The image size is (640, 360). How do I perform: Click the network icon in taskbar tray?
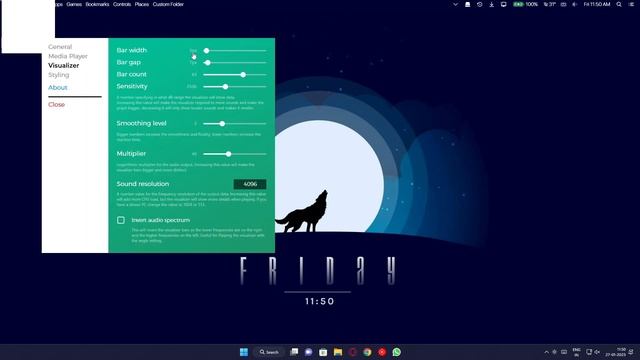point(589,352)
